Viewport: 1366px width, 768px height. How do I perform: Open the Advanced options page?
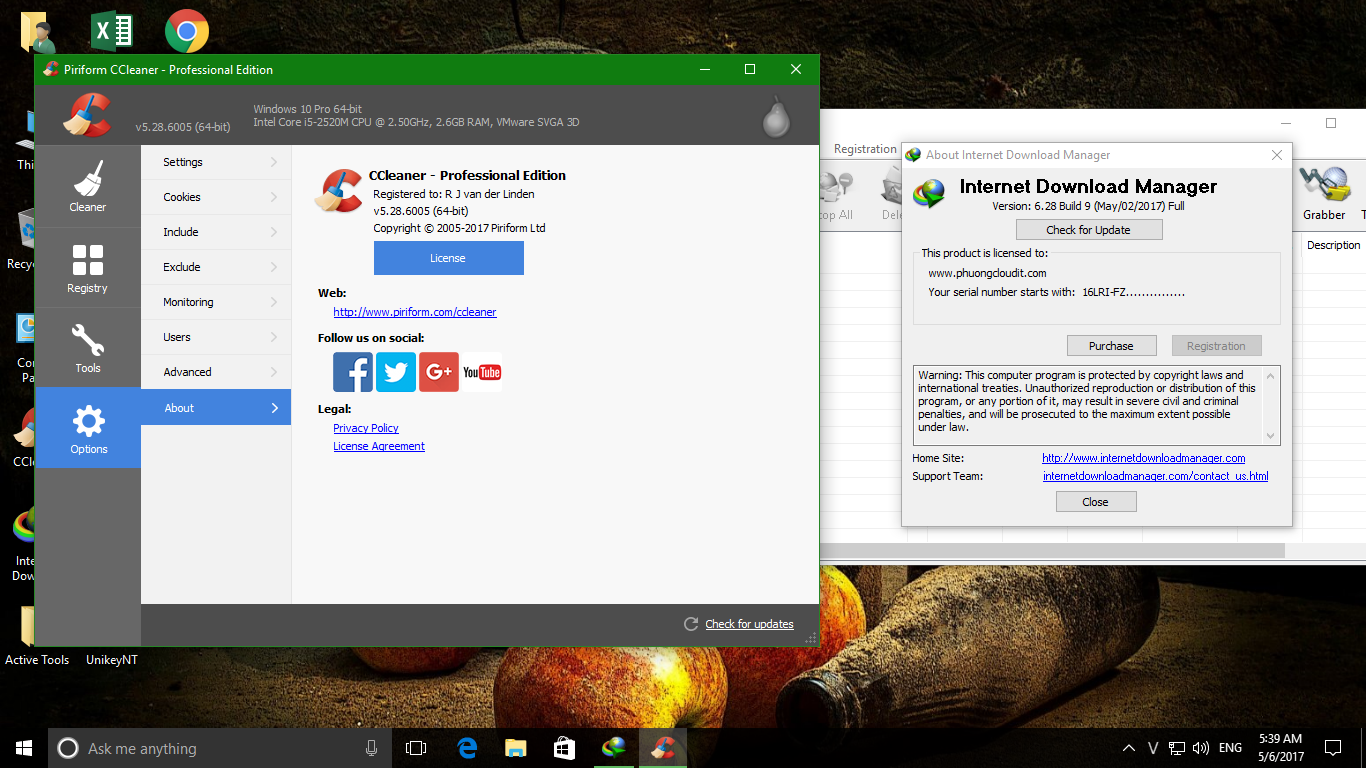pyautogui.click(x=216, y=372)
